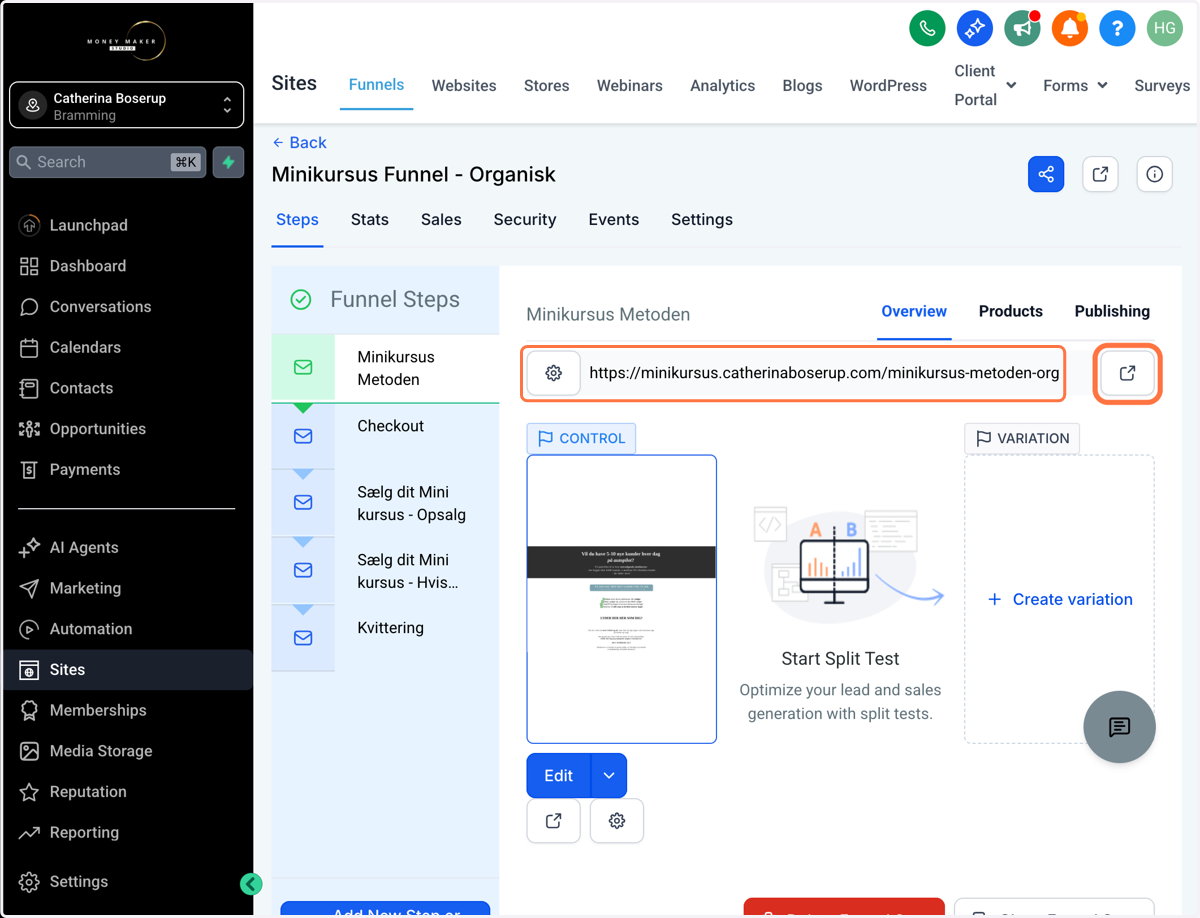Collapse sidebar with green arrow icon
1200x918 pixels.
tap(251, 883)
